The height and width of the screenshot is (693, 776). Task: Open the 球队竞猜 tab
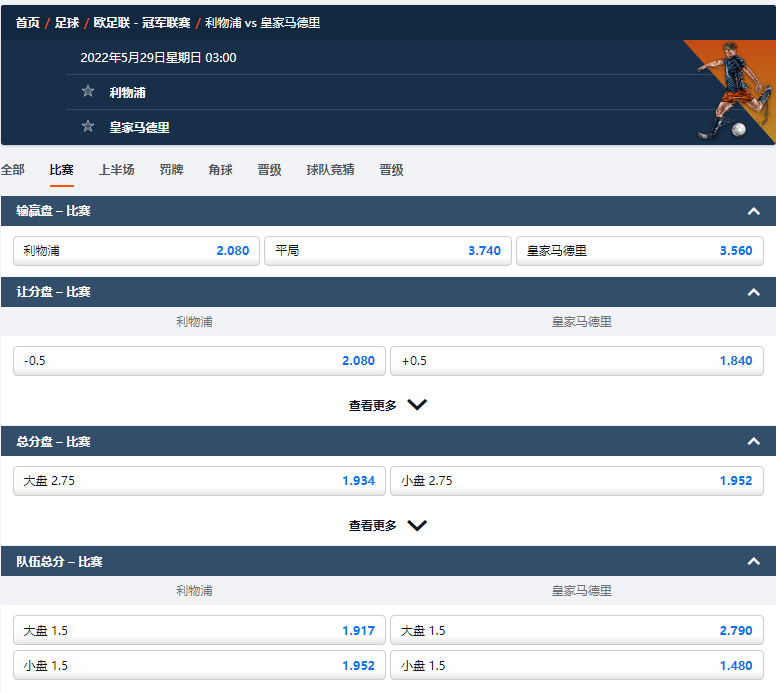coord(330,170)
